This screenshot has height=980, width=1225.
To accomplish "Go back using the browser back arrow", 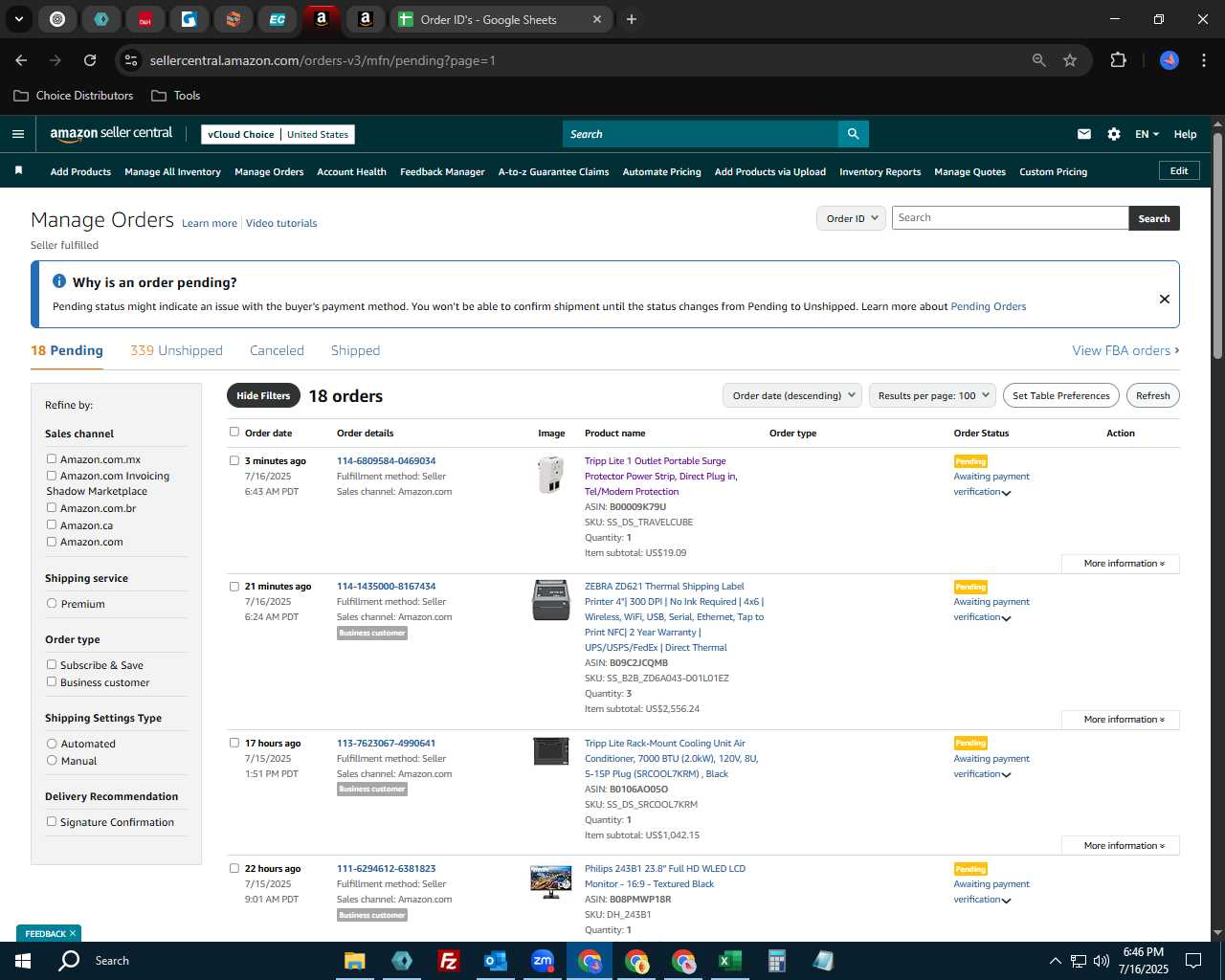I will 21,60.
